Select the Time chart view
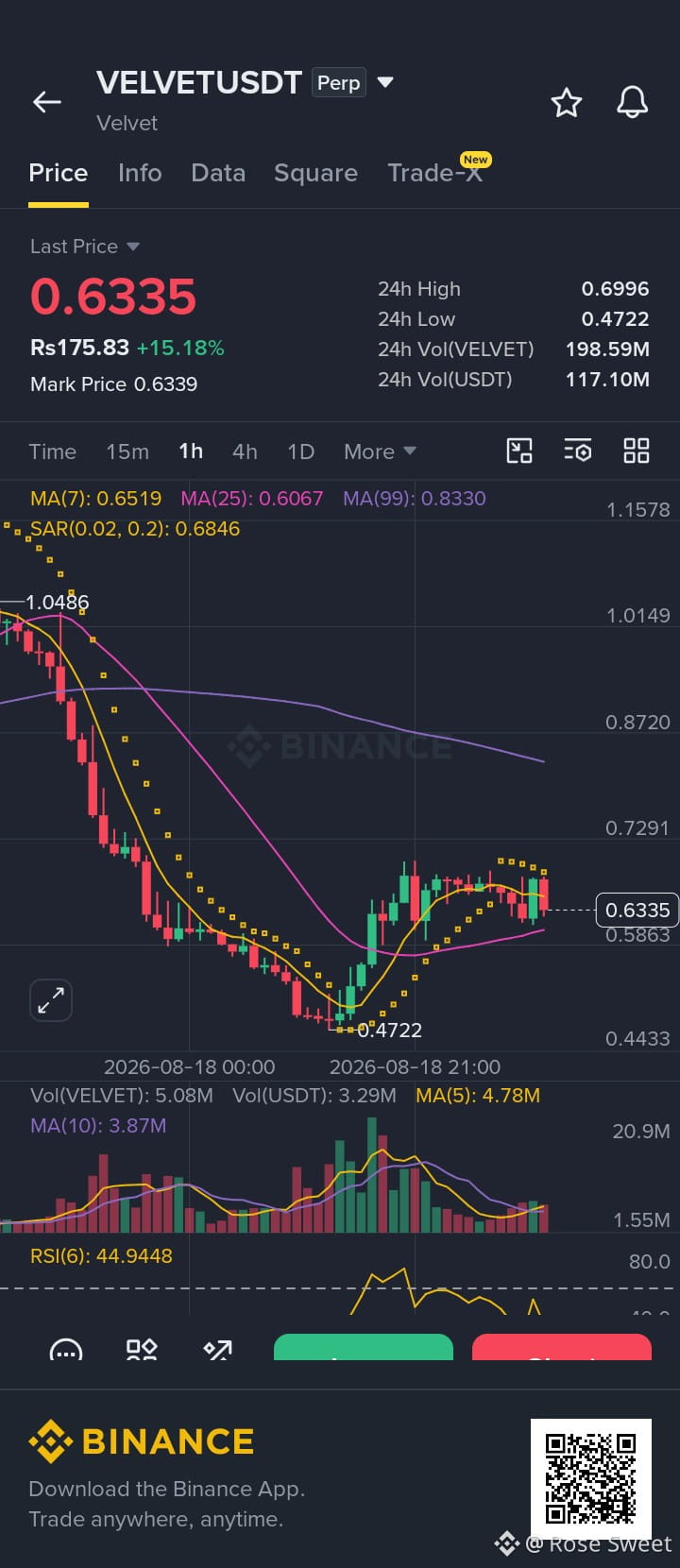 tap(53, 452)
